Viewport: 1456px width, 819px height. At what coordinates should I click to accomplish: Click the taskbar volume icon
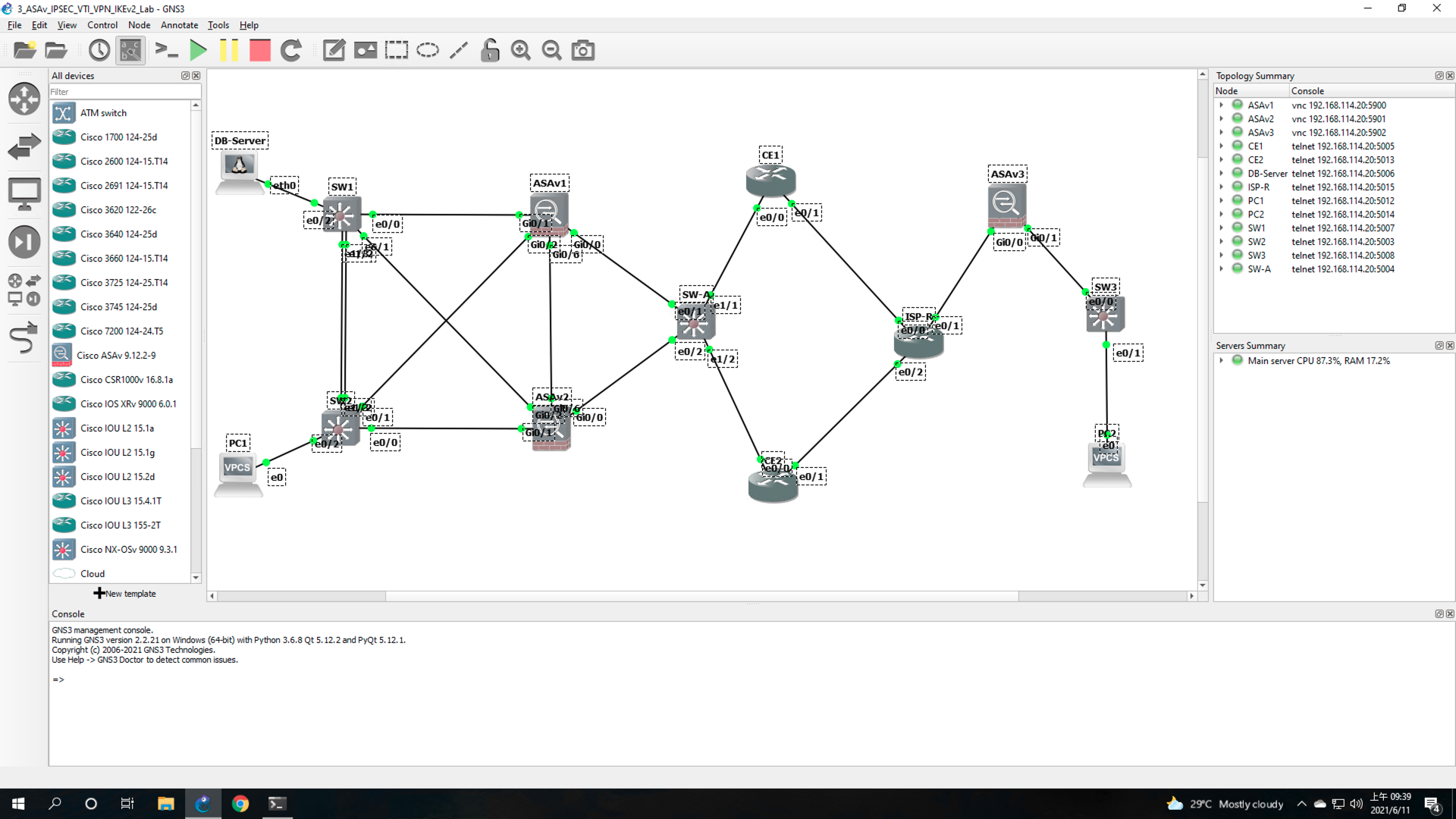click(1356, 804)
